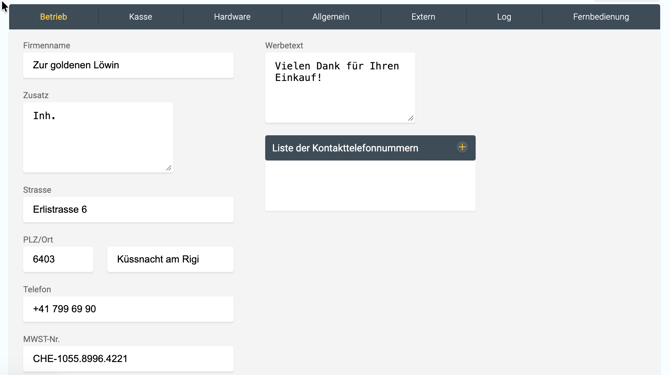Add a contact phone number with plus icon
The width and height of the screenshot is (670, 375).
[462, 147]
